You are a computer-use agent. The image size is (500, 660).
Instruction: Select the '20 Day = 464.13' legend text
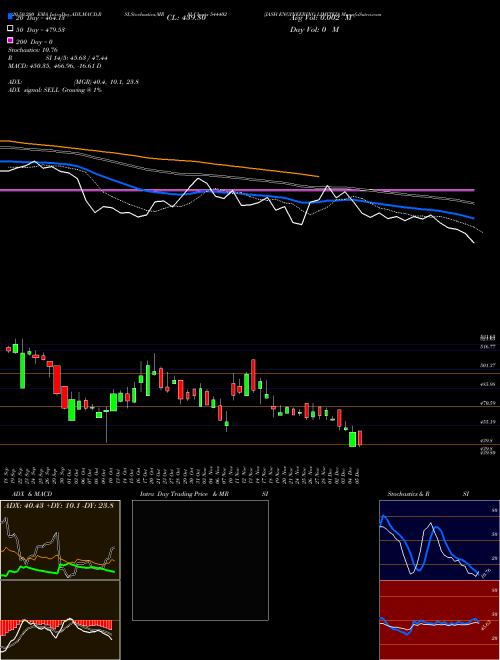click(x=40, y=18)
